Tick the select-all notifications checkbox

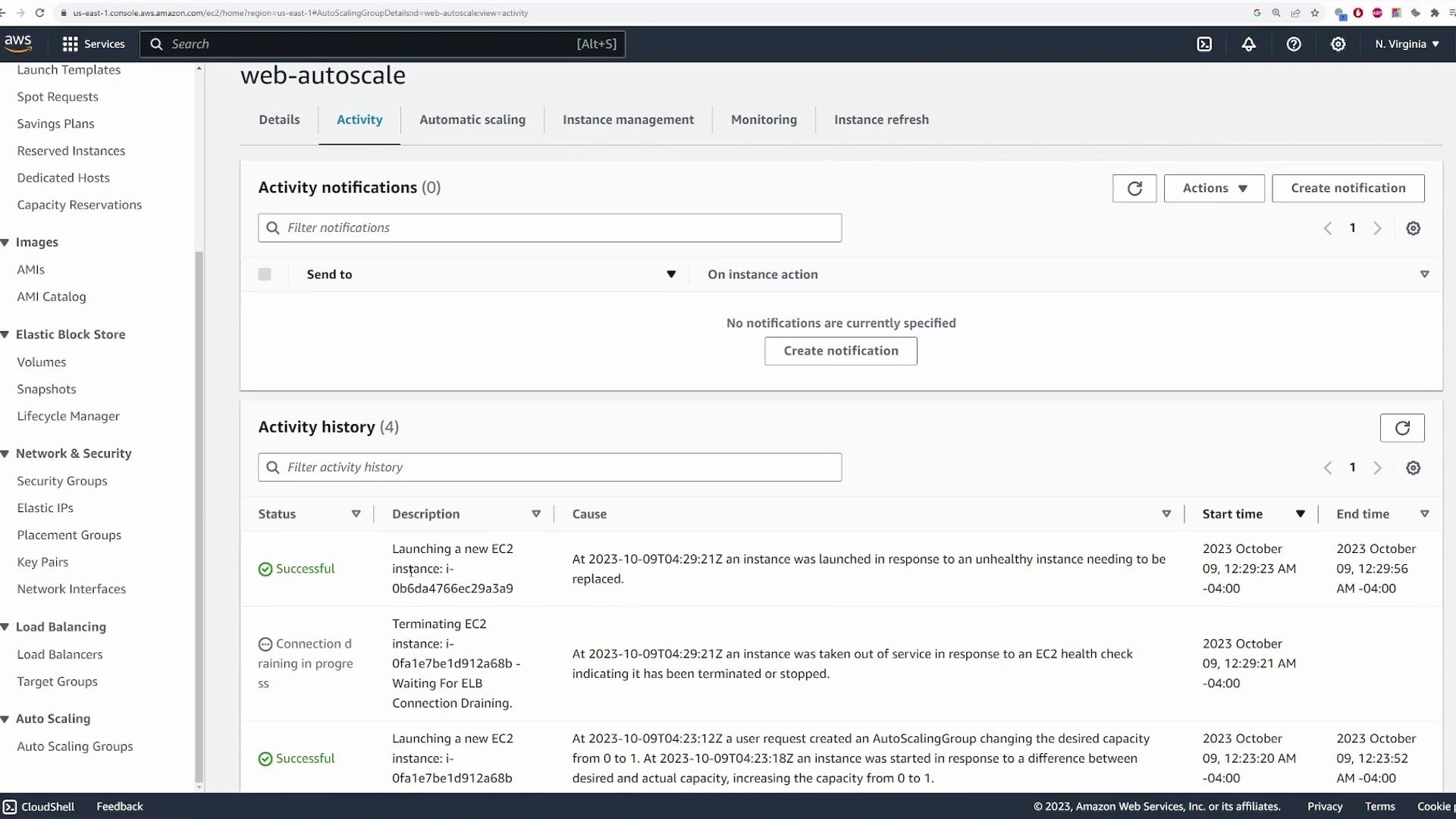coord(265,275)
